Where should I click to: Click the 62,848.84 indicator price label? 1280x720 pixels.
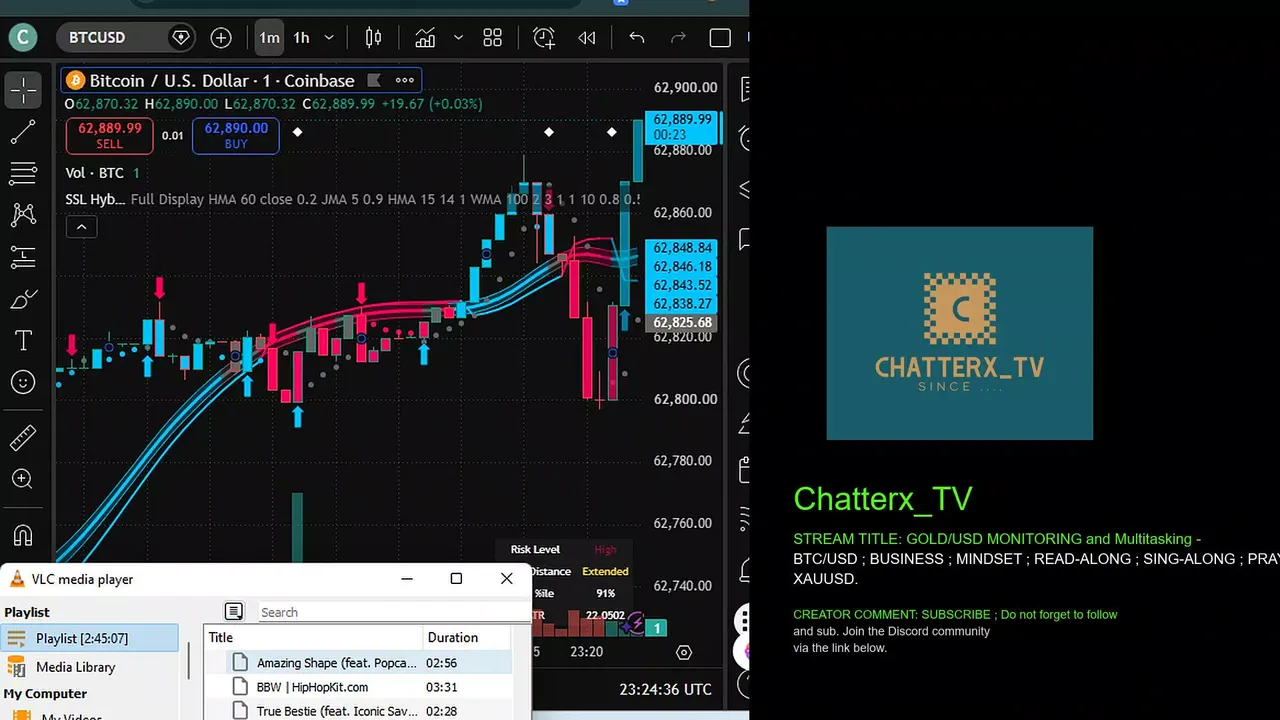682,248
